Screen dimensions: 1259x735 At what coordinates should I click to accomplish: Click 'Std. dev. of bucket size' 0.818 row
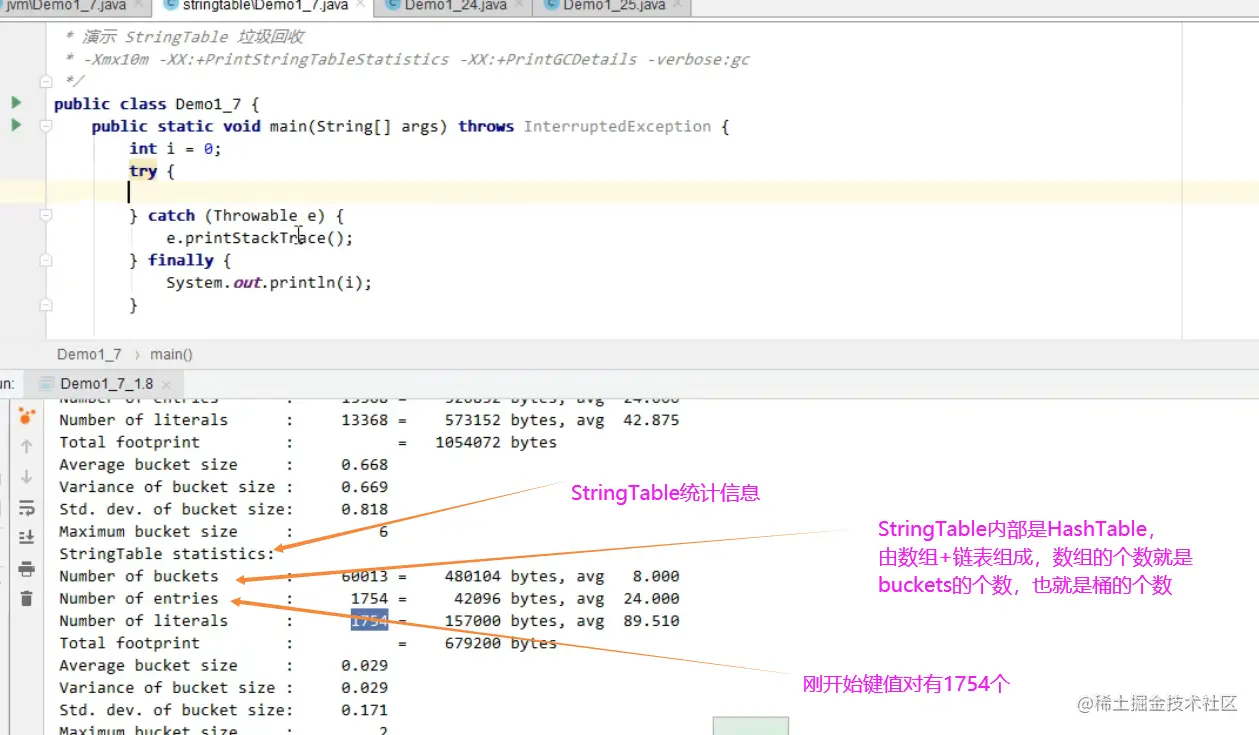223,509
